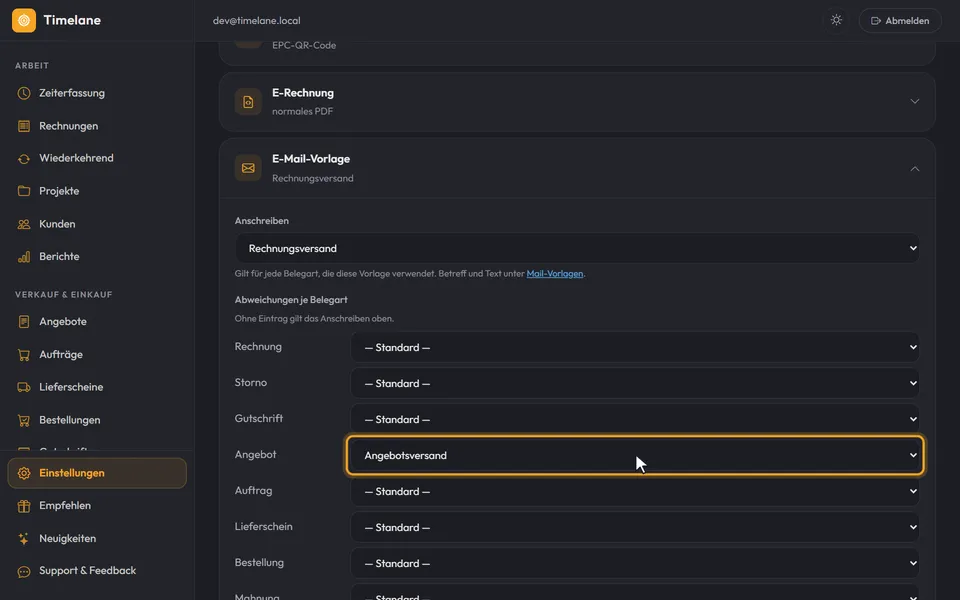Click the Berichte bar chart icon
960x600 pixels.
[24, 257]
